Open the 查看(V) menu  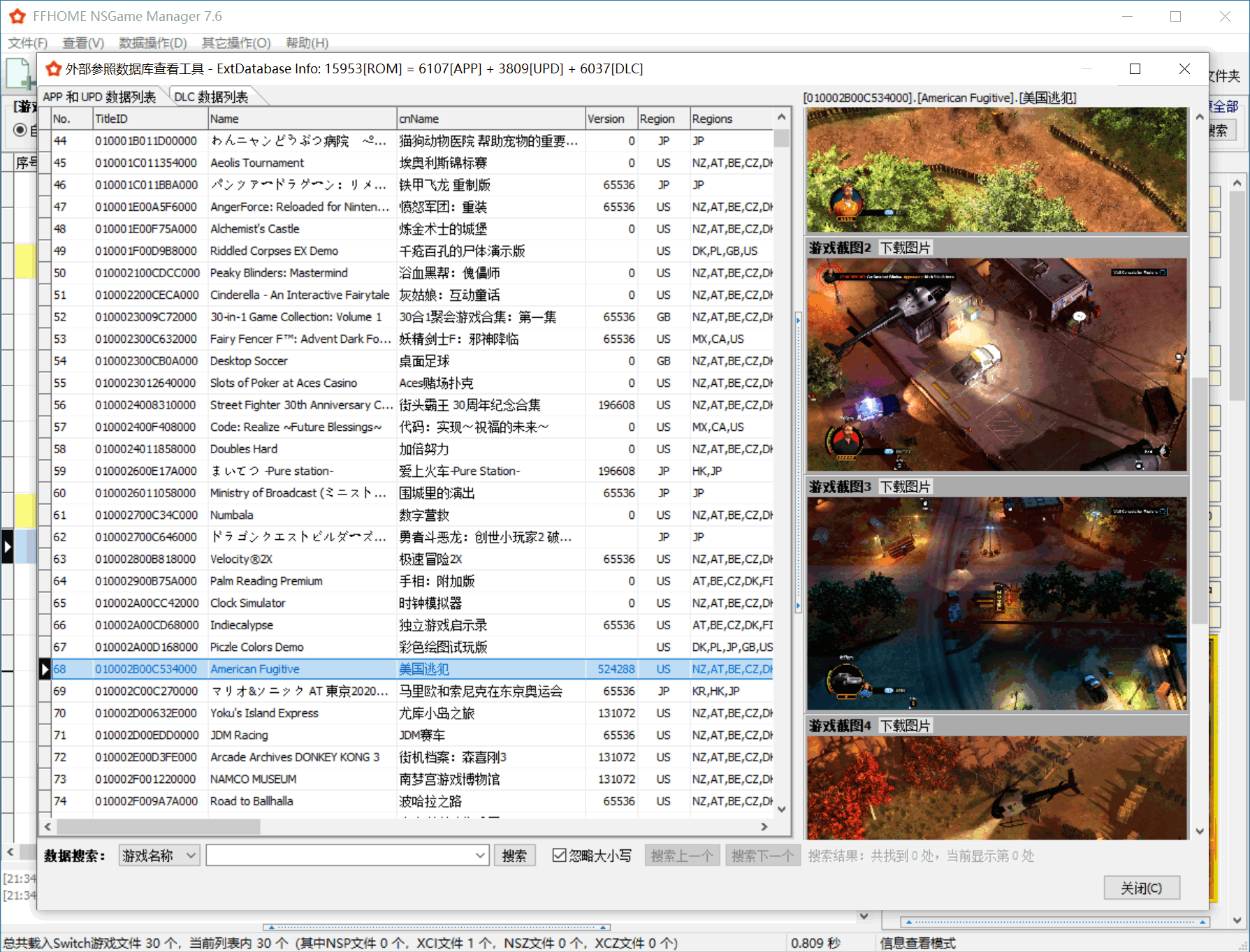coord(83,43)
